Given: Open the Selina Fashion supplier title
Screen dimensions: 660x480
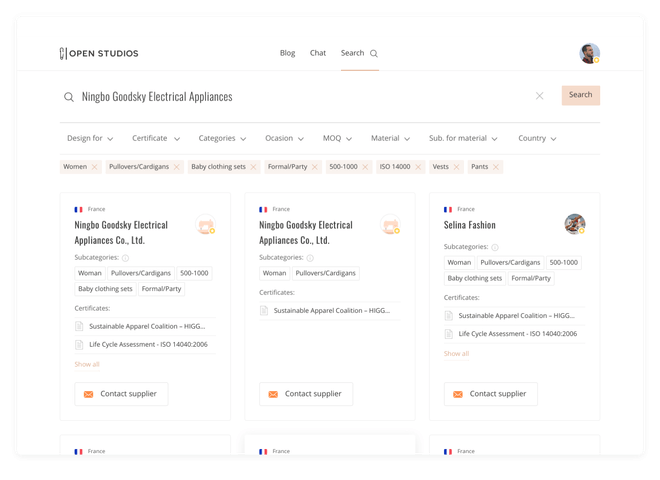Looking at the screenshot, I should (x=469, y=225).
